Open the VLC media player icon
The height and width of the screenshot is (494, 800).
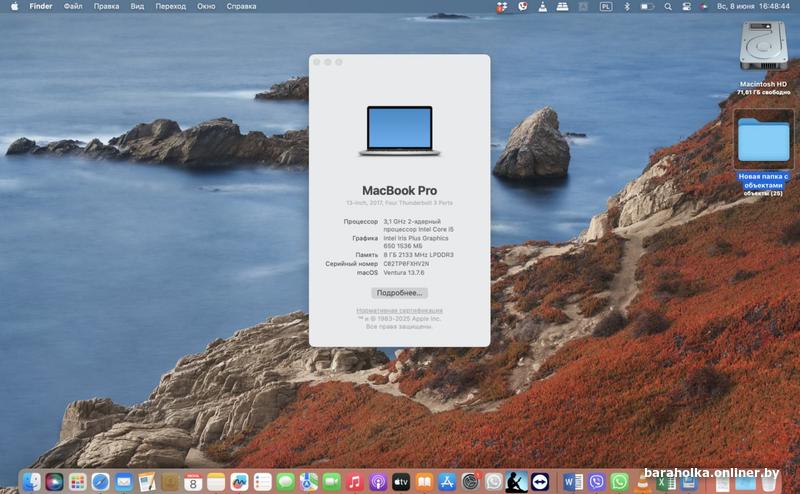click(x=642, y=483)
